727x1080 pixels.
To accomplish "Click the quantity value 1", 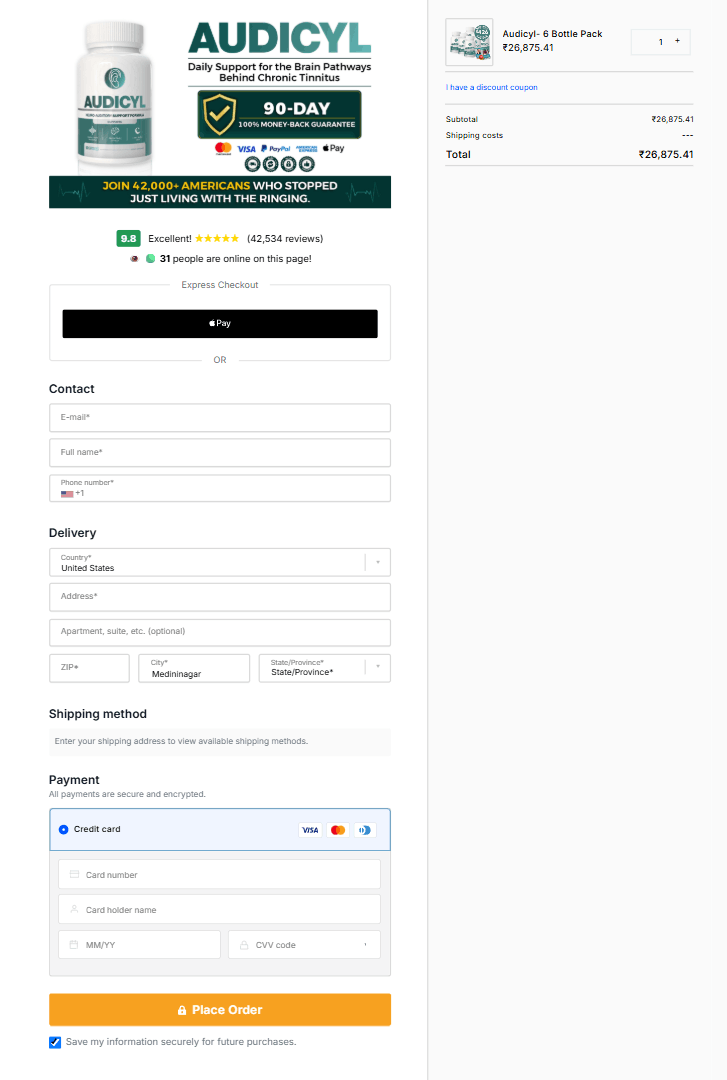I will tap(660, 42).
